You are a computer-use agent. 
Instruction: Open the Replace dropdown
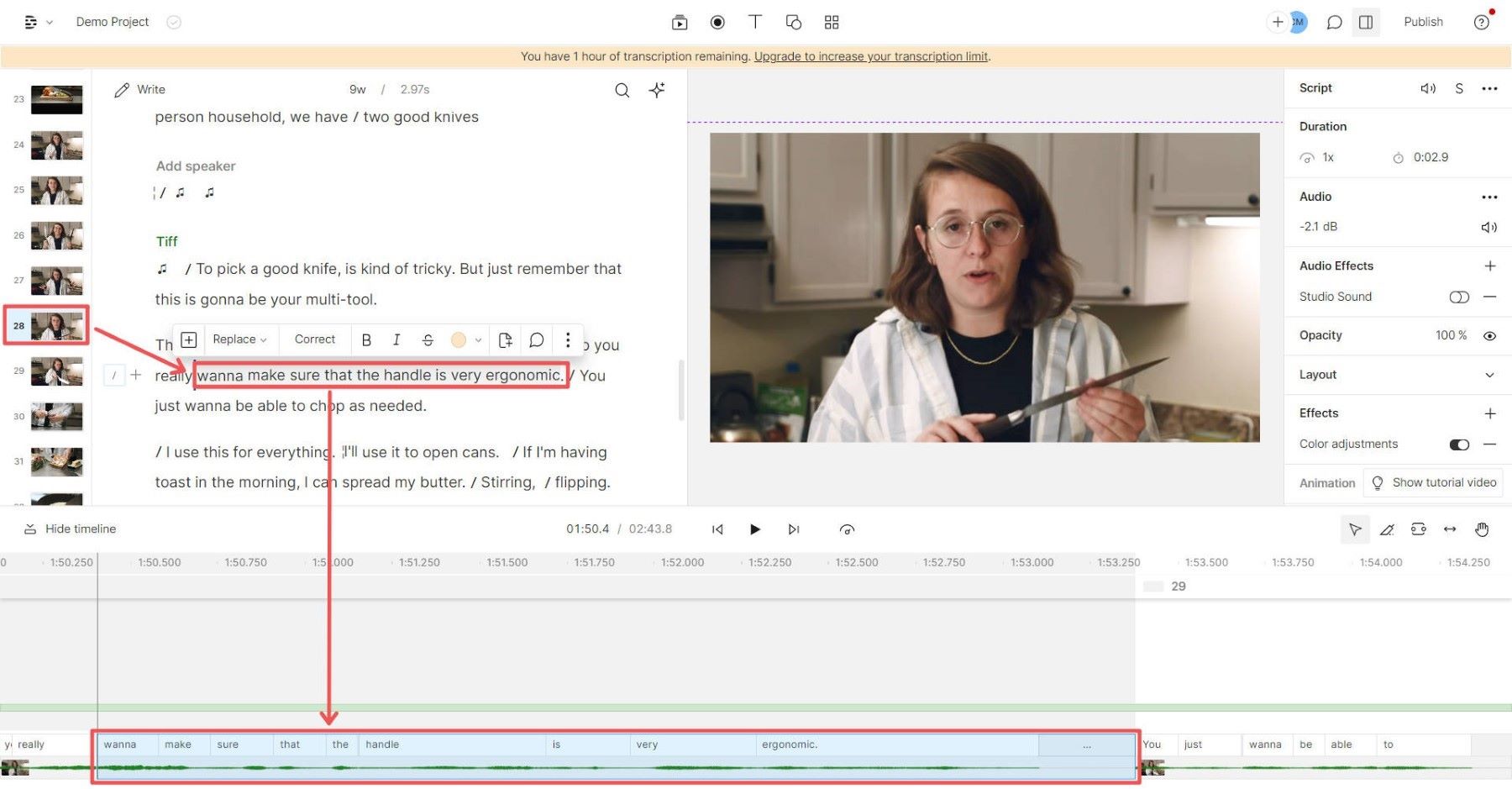[240, 339]
